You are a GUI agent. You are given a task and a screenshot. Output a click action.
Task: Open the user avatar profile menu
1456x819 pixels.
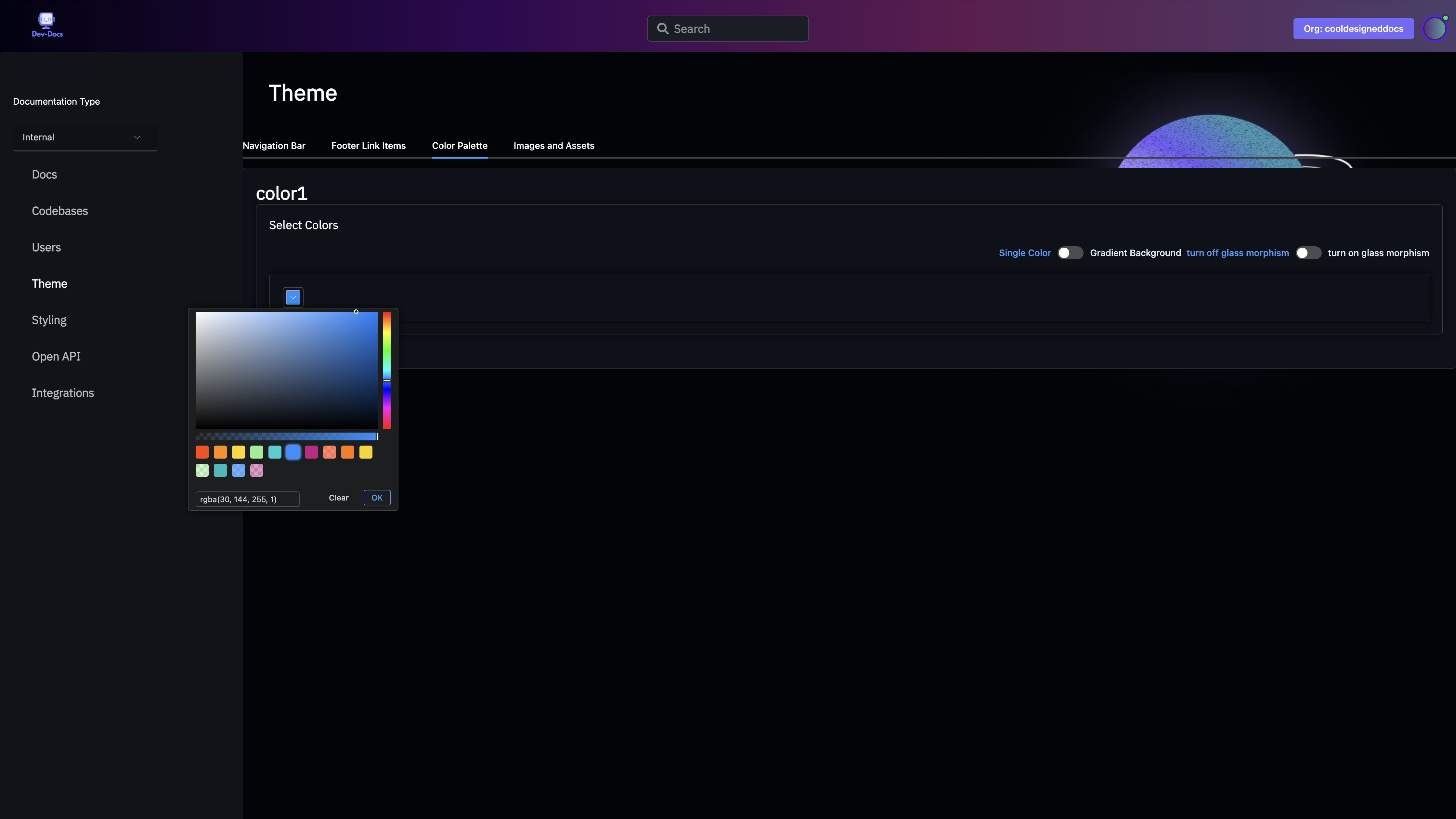click(x=1435, y=29)
